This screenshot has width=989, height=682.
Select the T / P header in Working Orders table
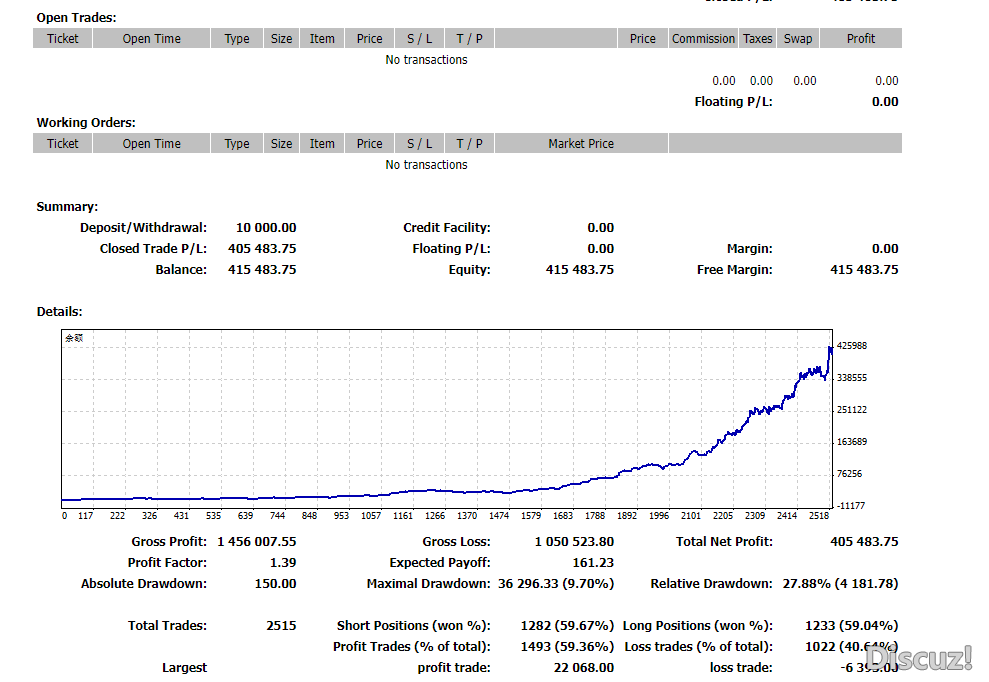coord(469,143)
